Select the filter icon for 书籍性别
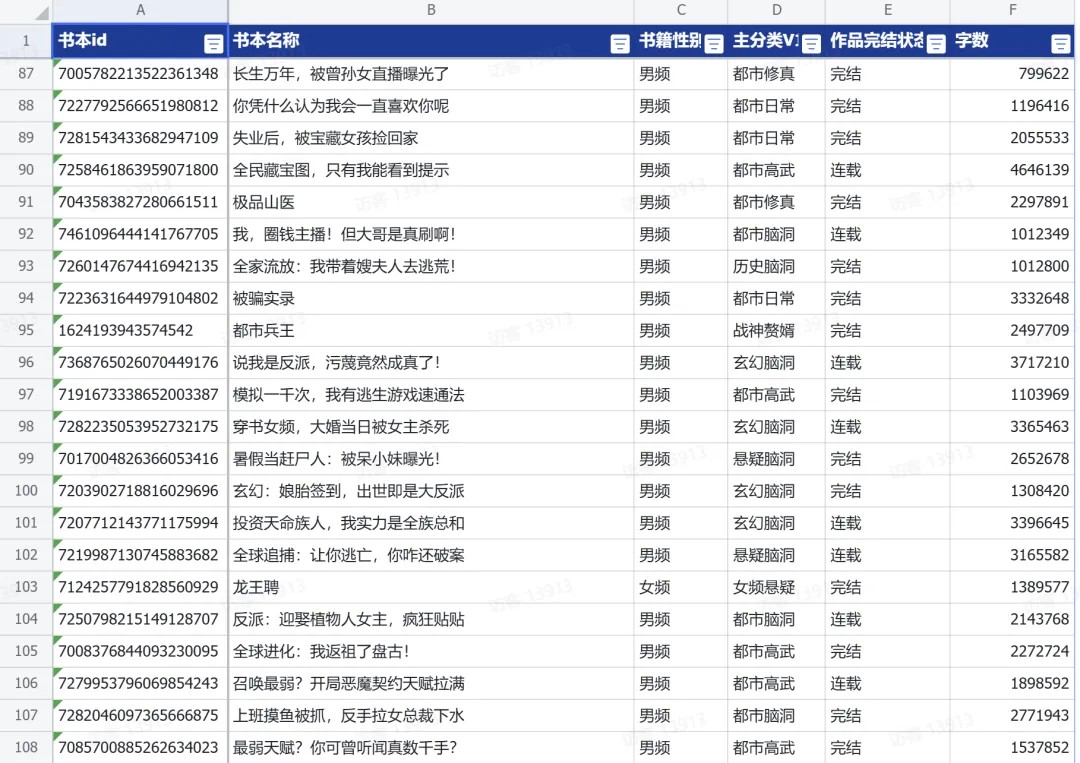The height and width of the screenshot is (763, 1080). click(714, 43)
